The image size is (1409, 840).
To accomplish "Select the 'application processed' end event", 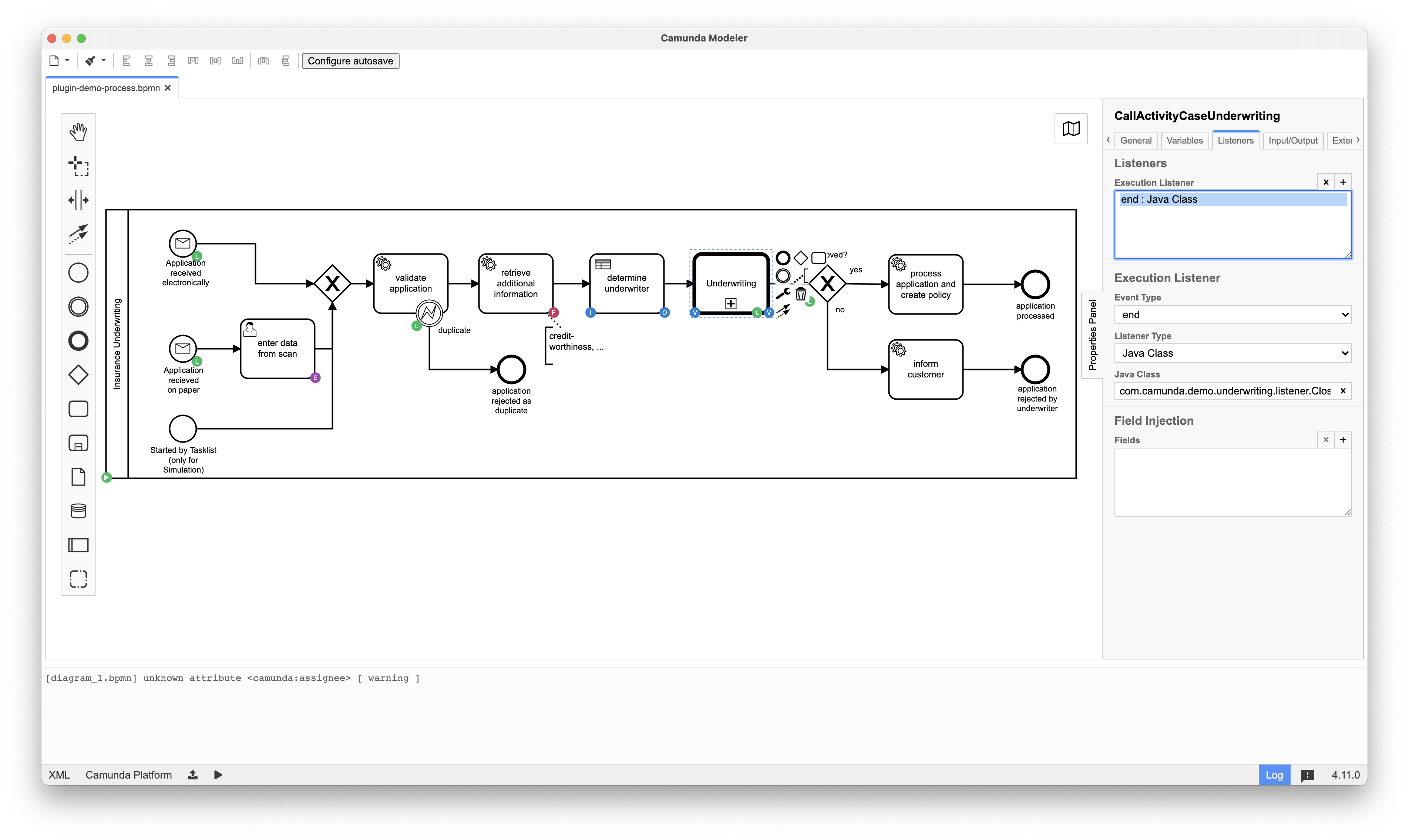I will [x=1035, y=283].
